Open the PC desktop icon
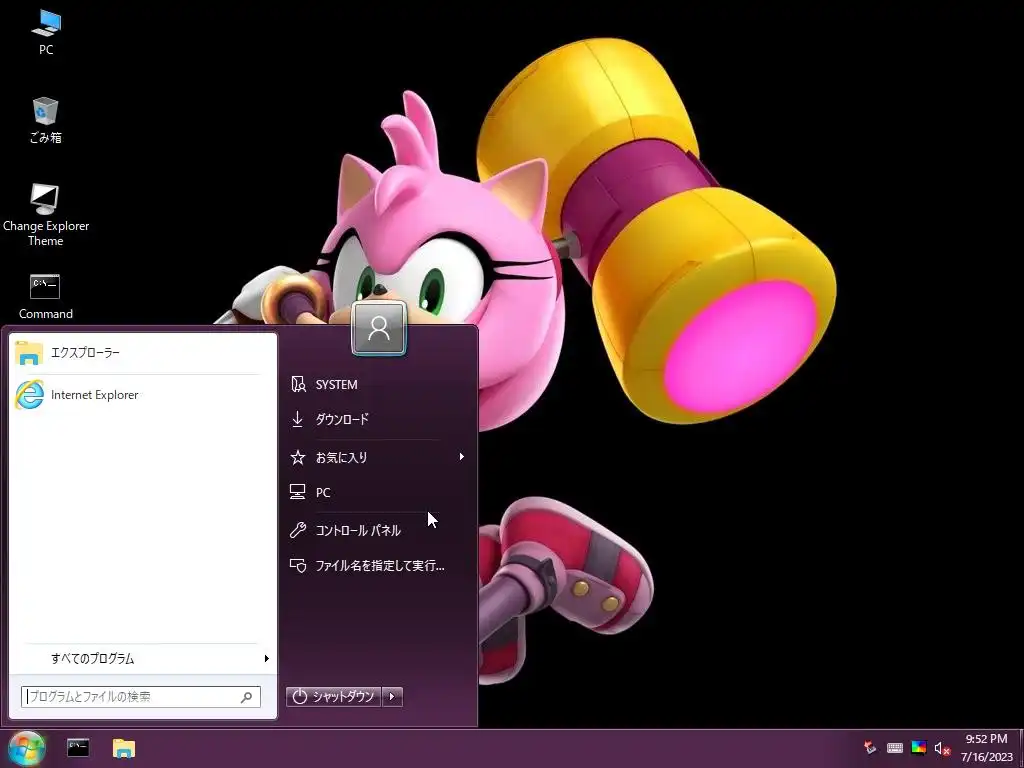This screenshot has width=1024, height=768. [46, 31]
